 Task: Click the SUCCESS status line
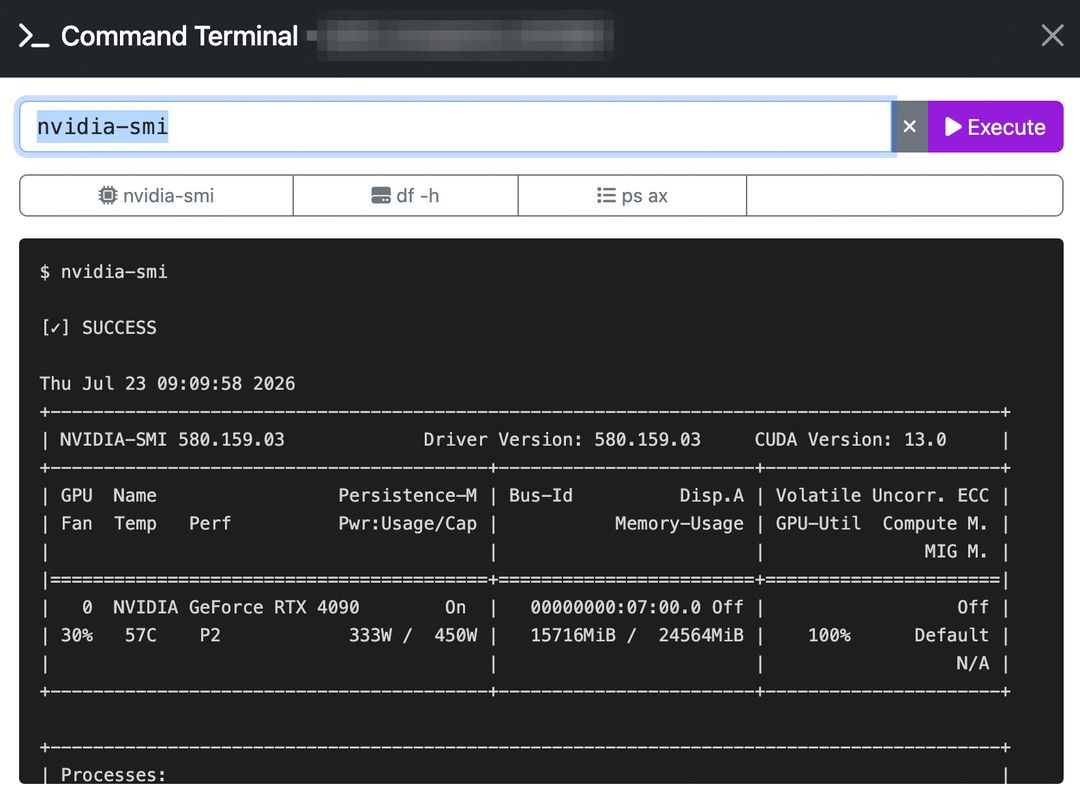(x=98, y=328)
